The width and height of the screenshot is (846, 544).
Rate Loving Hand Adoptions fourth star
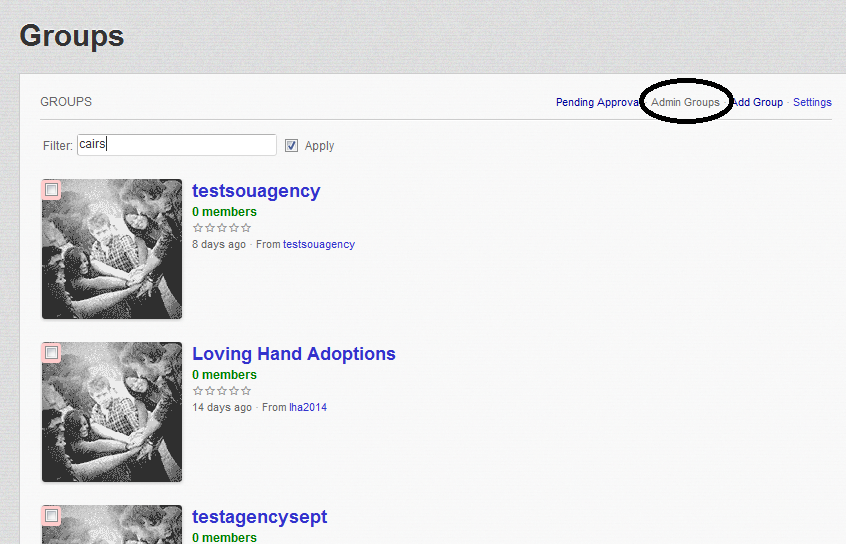[234, 390]
